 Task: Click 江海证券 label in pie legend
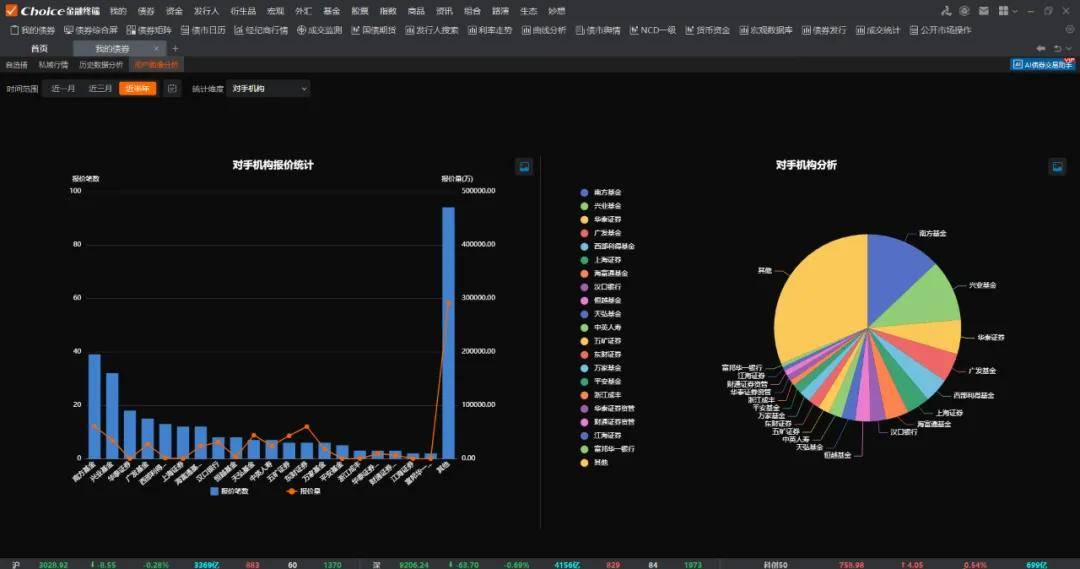(608, 435)
